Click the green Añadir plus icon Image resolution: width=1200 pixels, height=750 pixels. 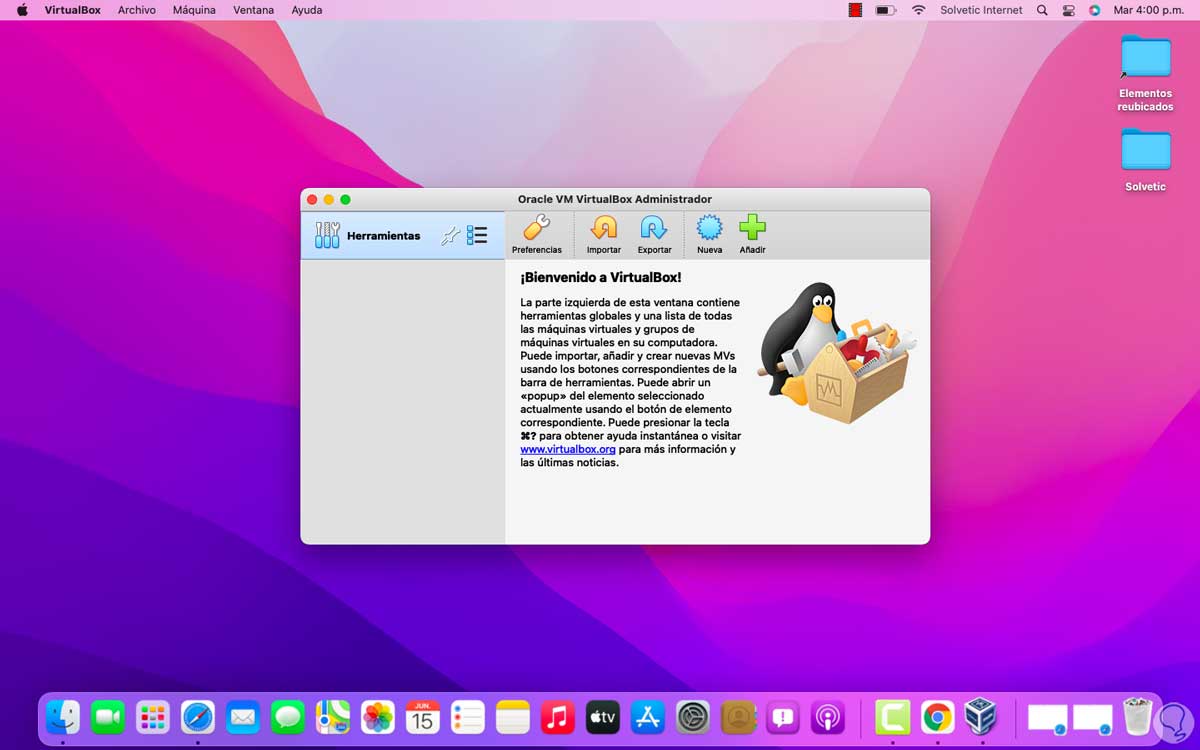point(752,235)
